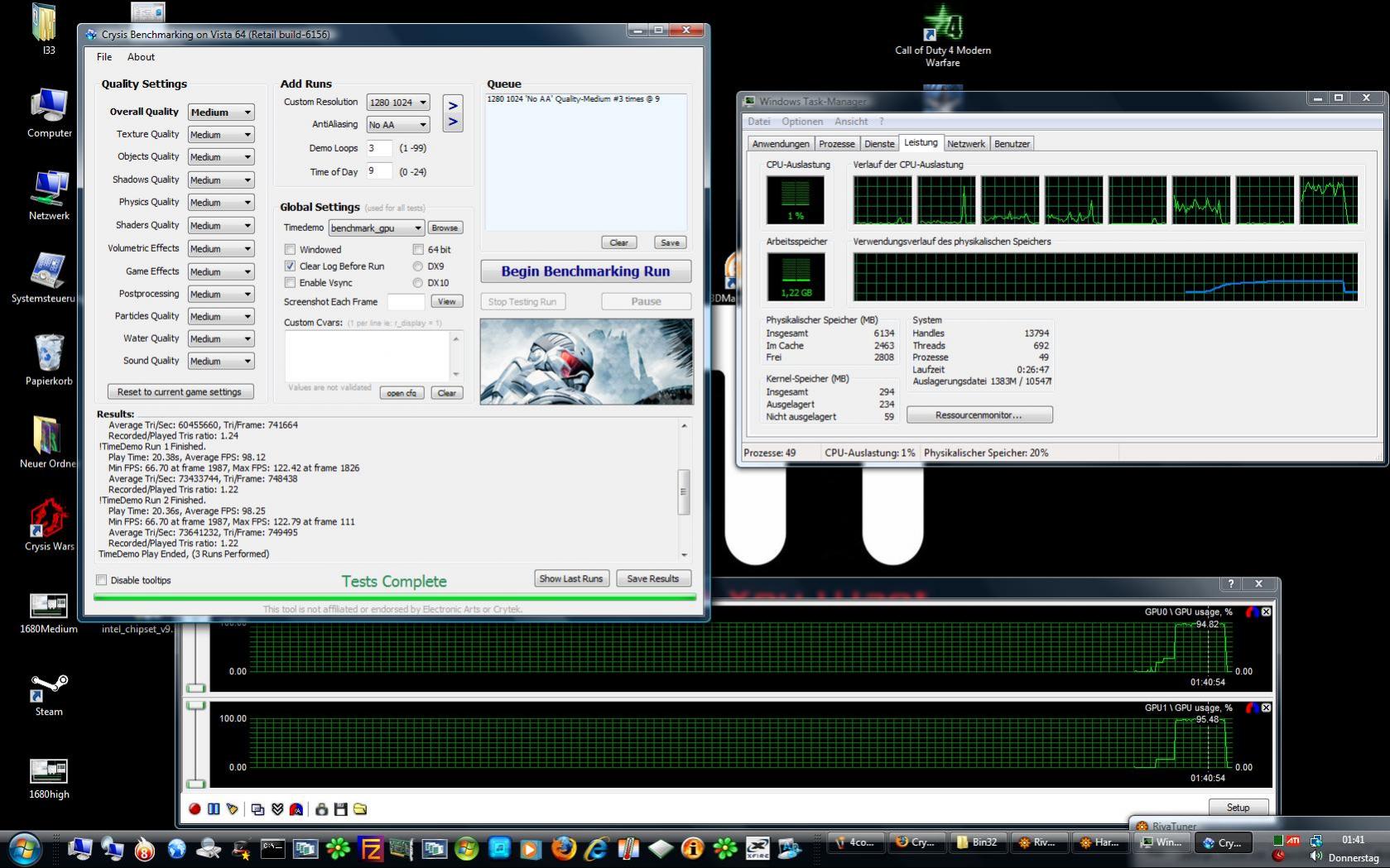Click the Screenshot Each Frame field
The width and height of the screenshot is (1390, 868).
pyautogui.click(x=406, y=301)
